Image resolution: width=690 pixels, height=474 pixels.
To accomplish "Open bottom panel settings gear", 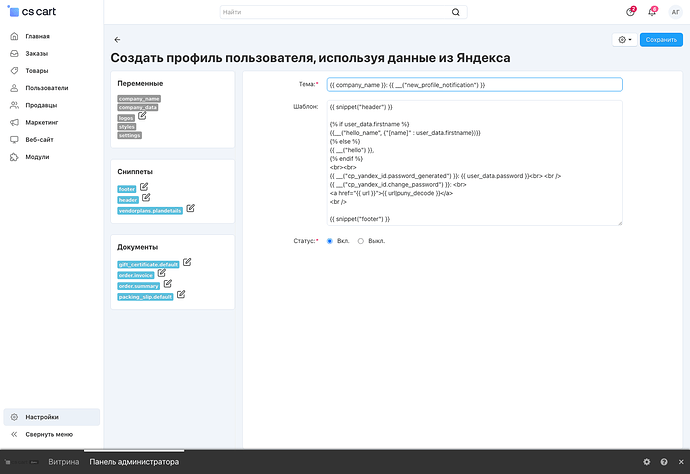I will (646, 462).
